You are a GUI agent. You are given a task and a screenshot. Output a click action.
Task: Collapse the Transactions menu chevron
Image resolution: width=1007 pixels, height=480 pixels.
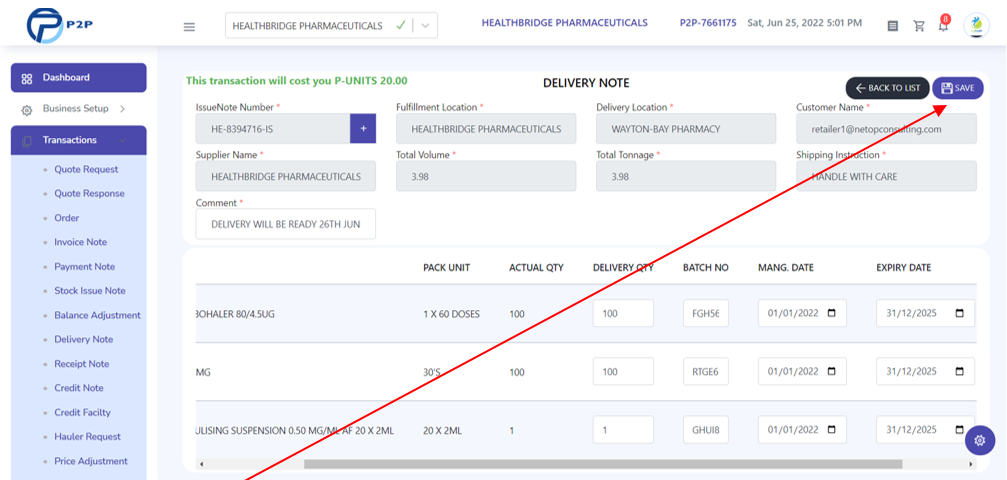point(122,140)
